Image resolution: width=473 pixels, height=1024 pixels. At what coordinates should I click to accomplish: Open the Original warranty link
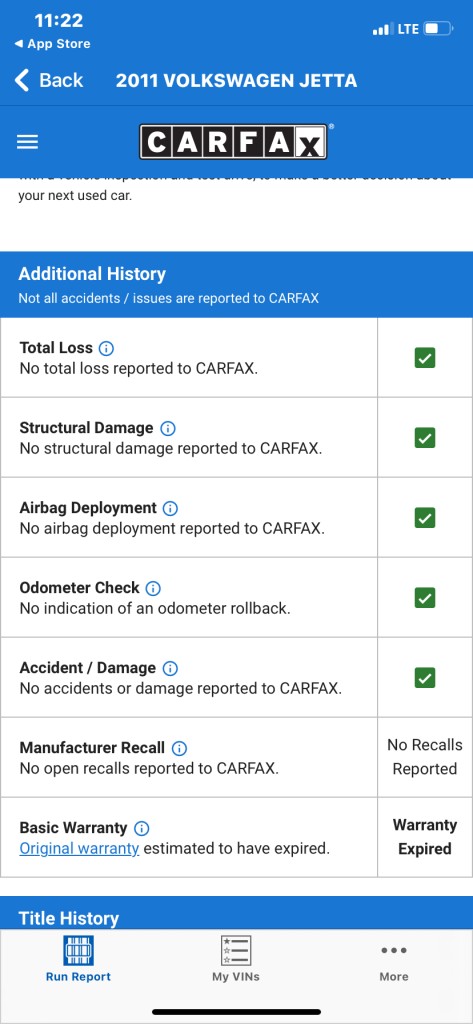pos(79,848)
